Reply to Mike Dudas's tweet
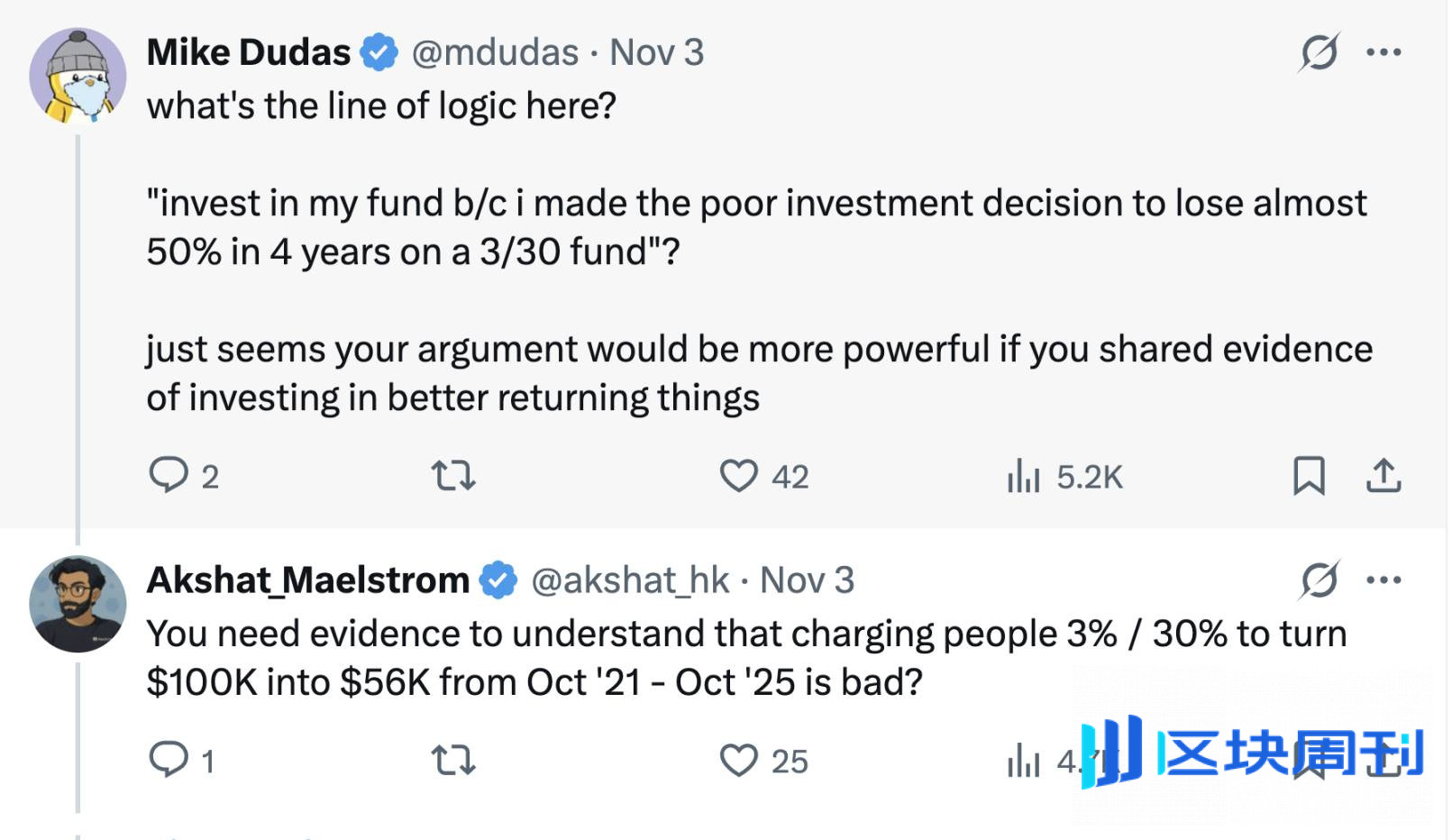Viewport: 1452px width, 840px height. pyautogui.click(x=169, y=475)
